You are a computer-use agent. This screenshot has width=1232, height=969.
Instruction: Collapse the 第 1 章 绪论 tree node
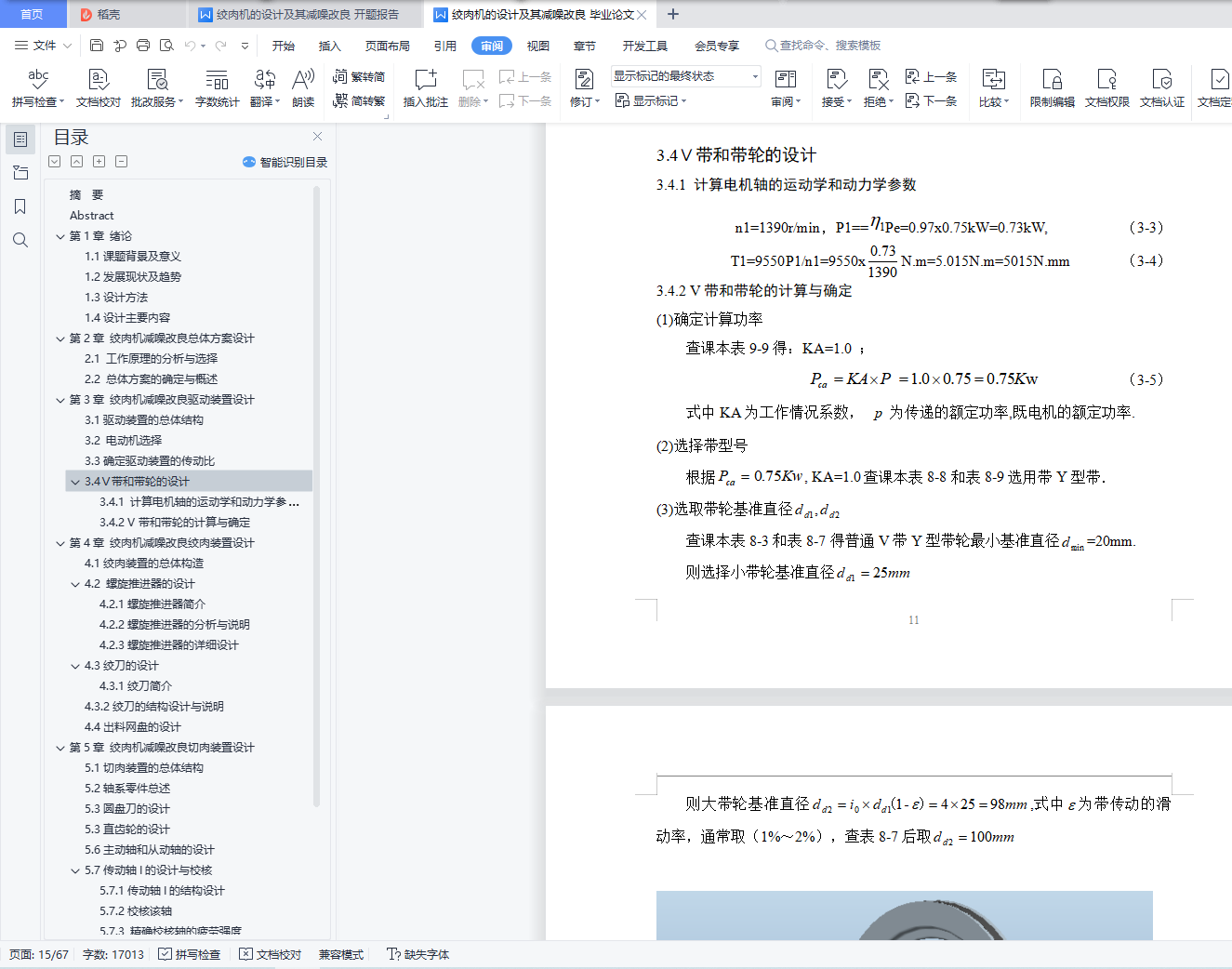[x=60, y=236]
